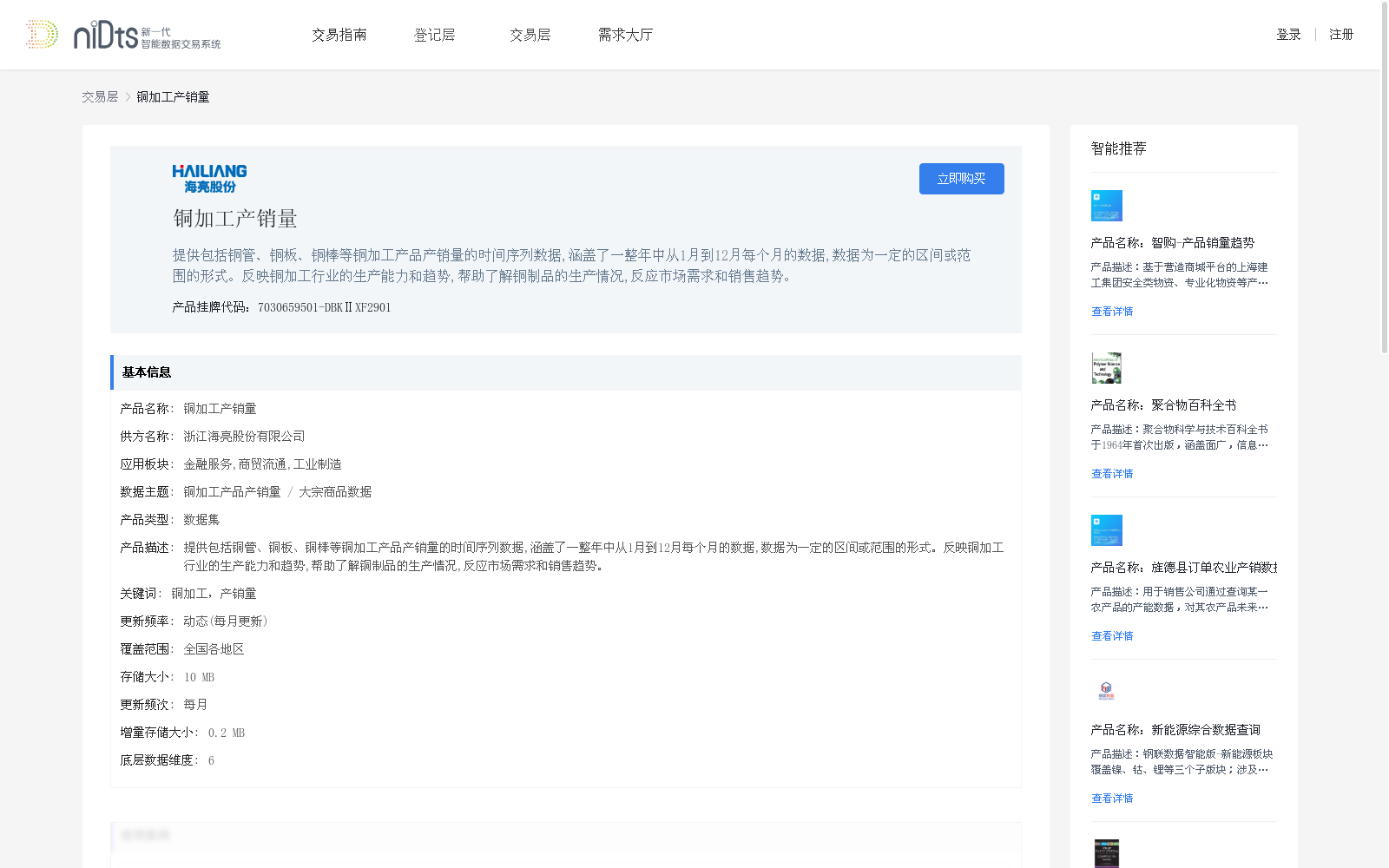Open the 登记层 menu

(434, 35)
